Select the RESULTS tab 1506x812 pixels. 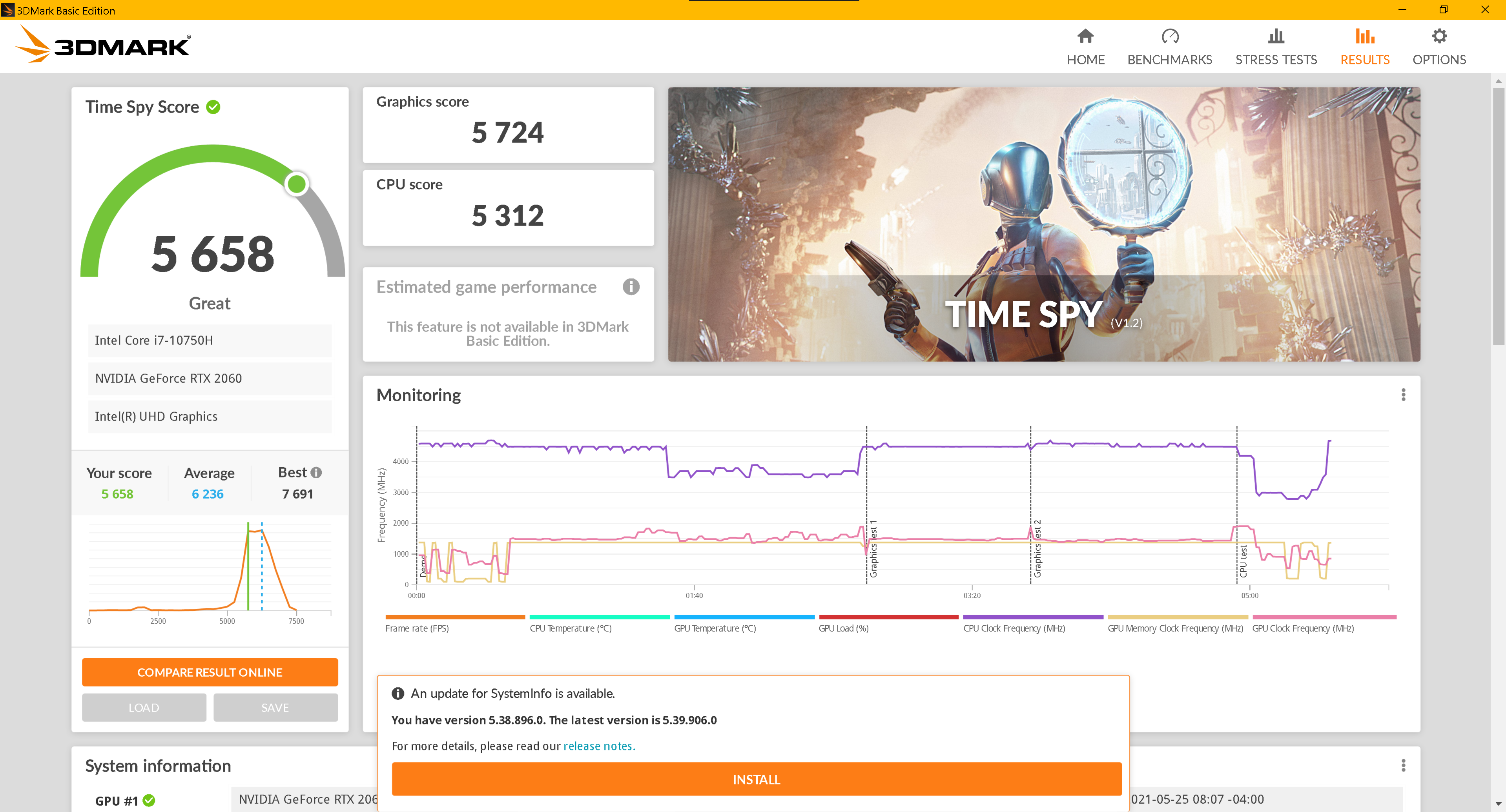pyautogui.click(x=1364, y=47)
